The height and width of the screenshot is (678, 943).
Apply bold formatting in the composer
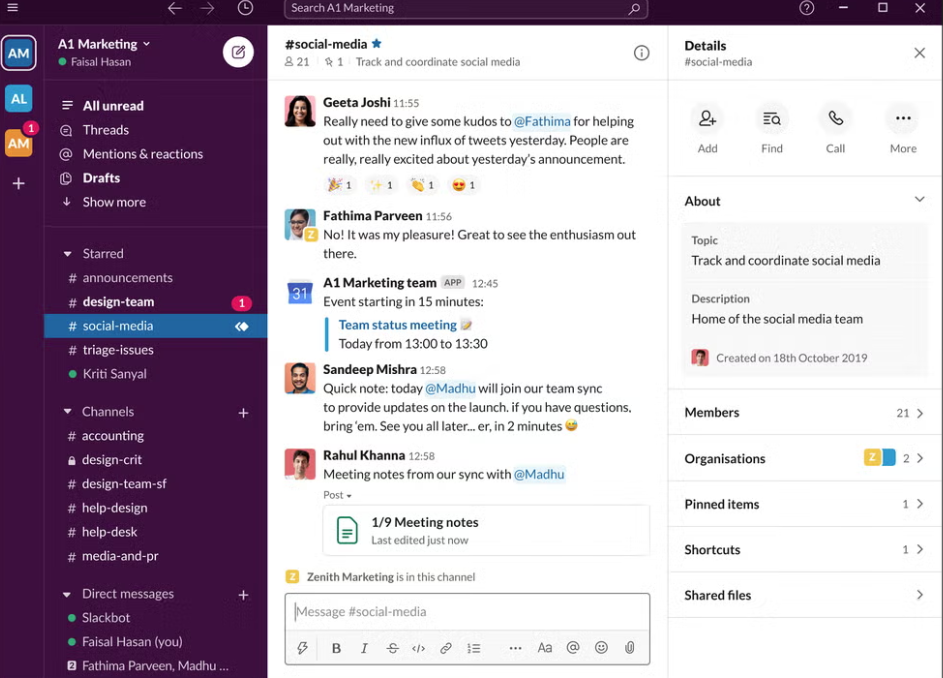[x=336, y=648]
